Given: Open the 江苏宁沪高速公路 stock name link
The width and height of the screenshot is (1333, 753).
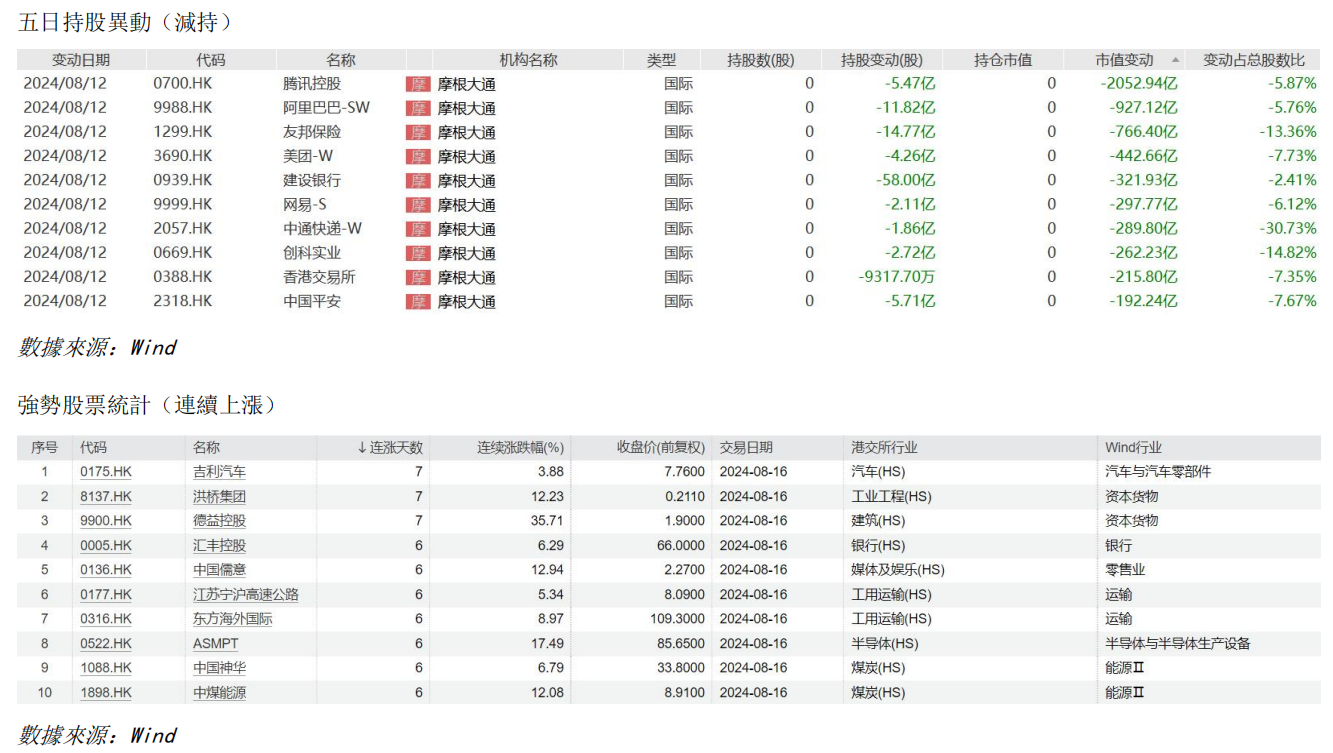Looking at the screenshot, I should pos(246,595).
